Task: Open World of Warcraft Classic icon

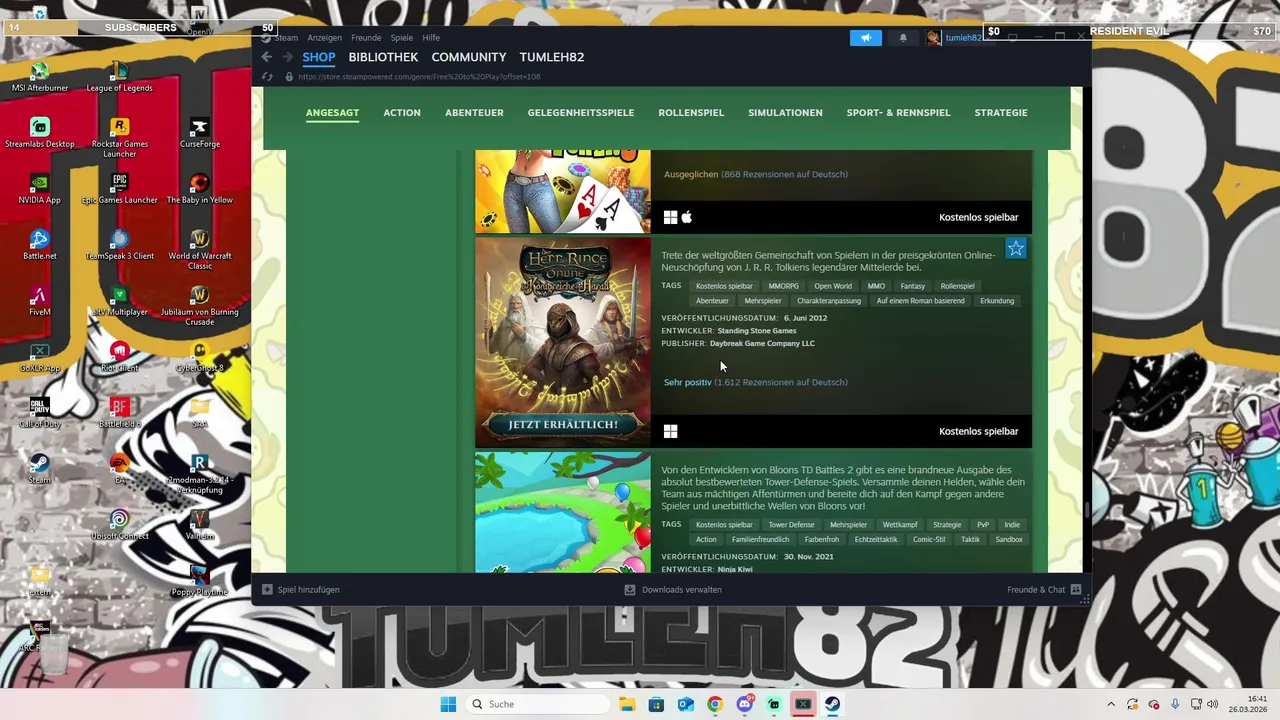Action: click(199, 250)
